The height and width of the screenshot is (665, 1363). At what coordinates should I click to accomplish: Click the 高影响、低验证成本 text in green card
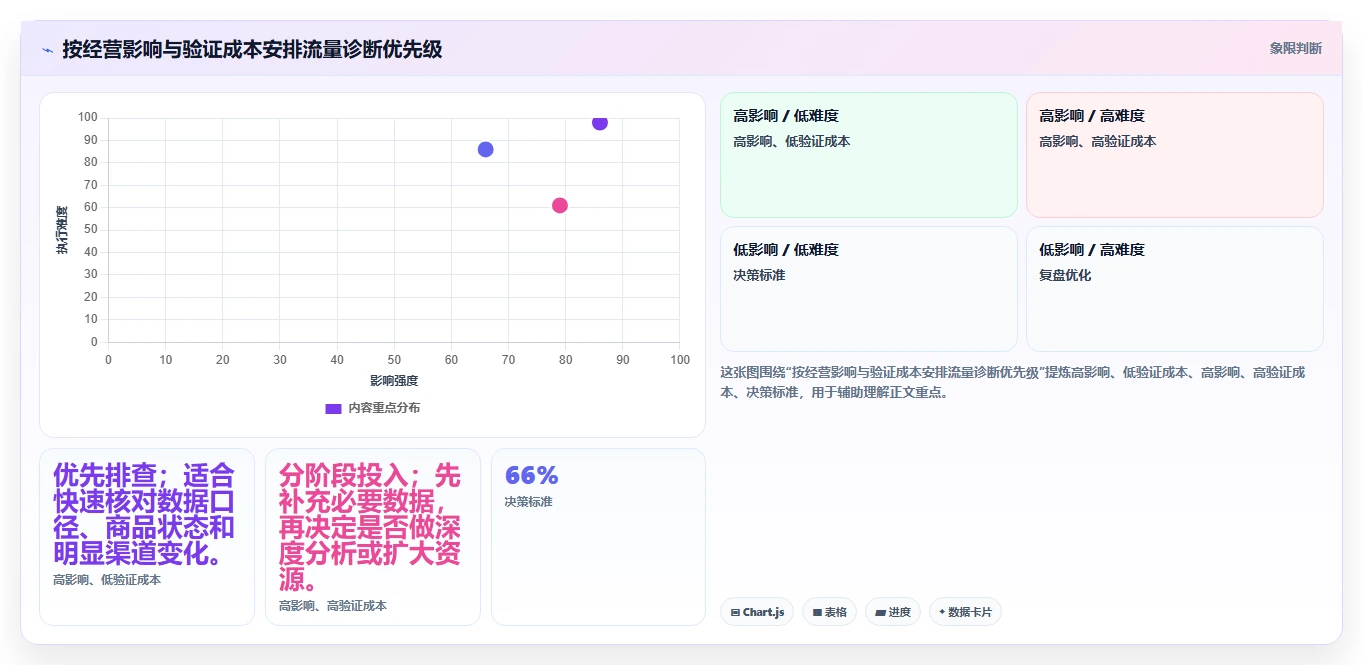(x=792, y=142)
